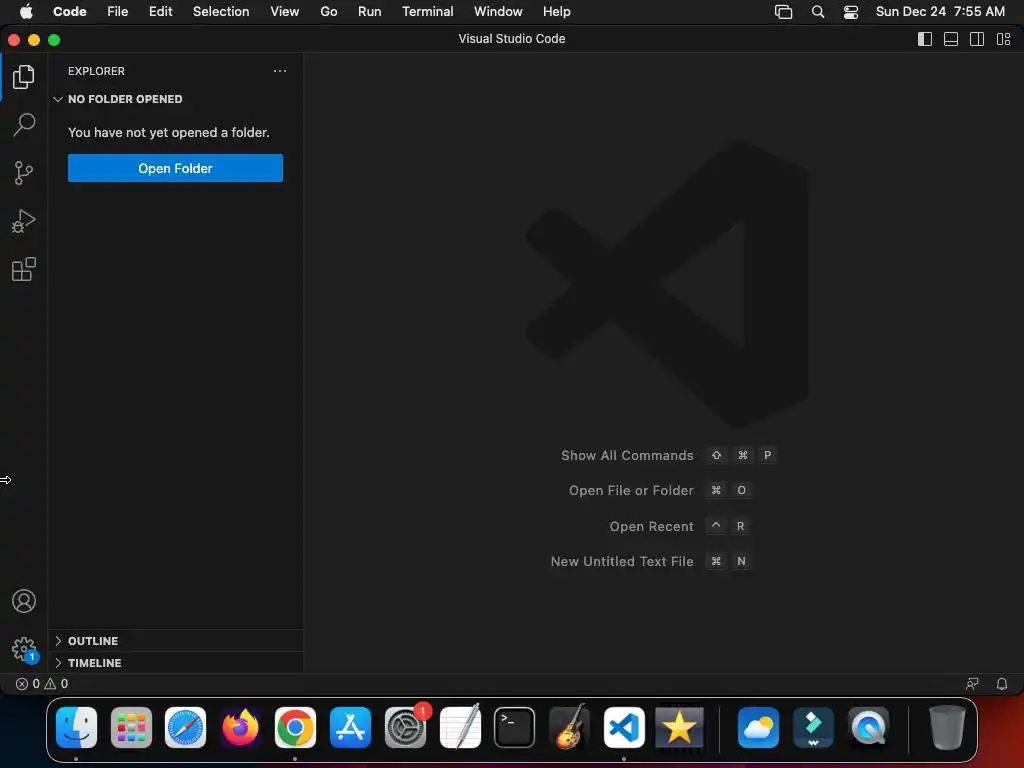Open the Source Control view
1024x768 pixels.
24,173
